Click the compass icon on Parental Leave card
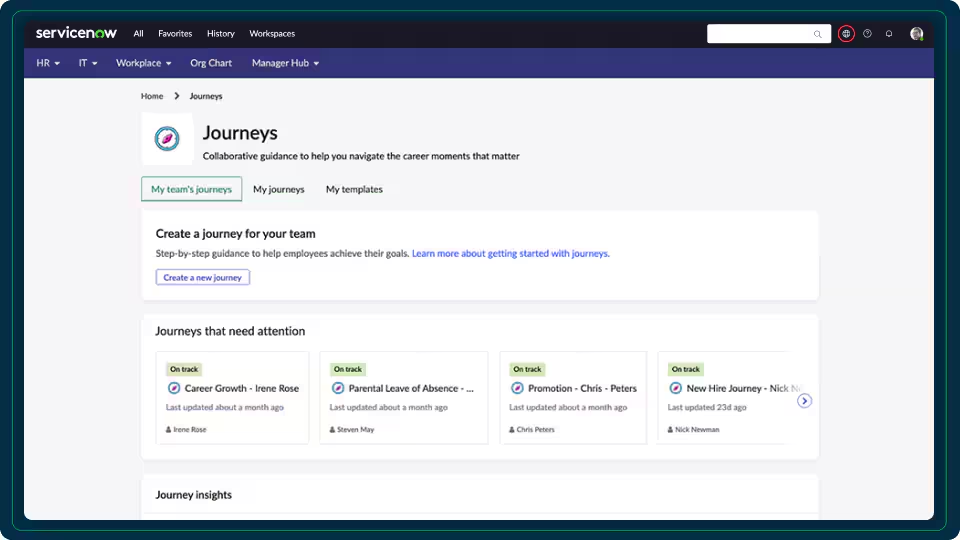 (338, 388)
